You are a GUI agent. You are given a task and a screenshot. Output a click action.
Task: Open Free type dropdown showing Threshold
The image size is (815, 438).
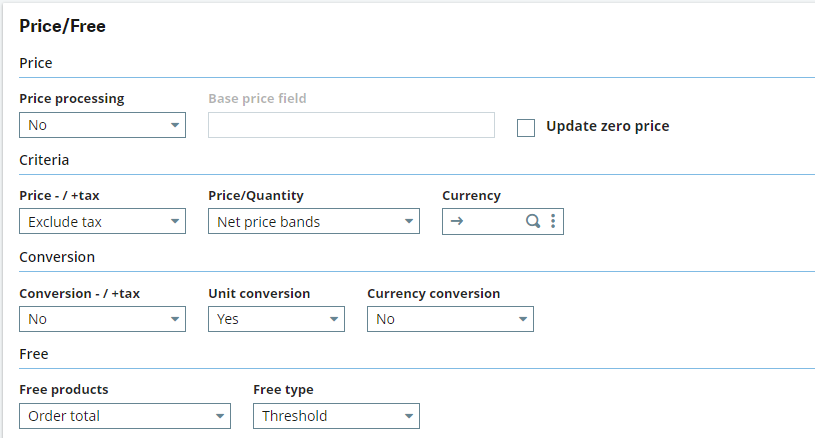click(336, 416)
